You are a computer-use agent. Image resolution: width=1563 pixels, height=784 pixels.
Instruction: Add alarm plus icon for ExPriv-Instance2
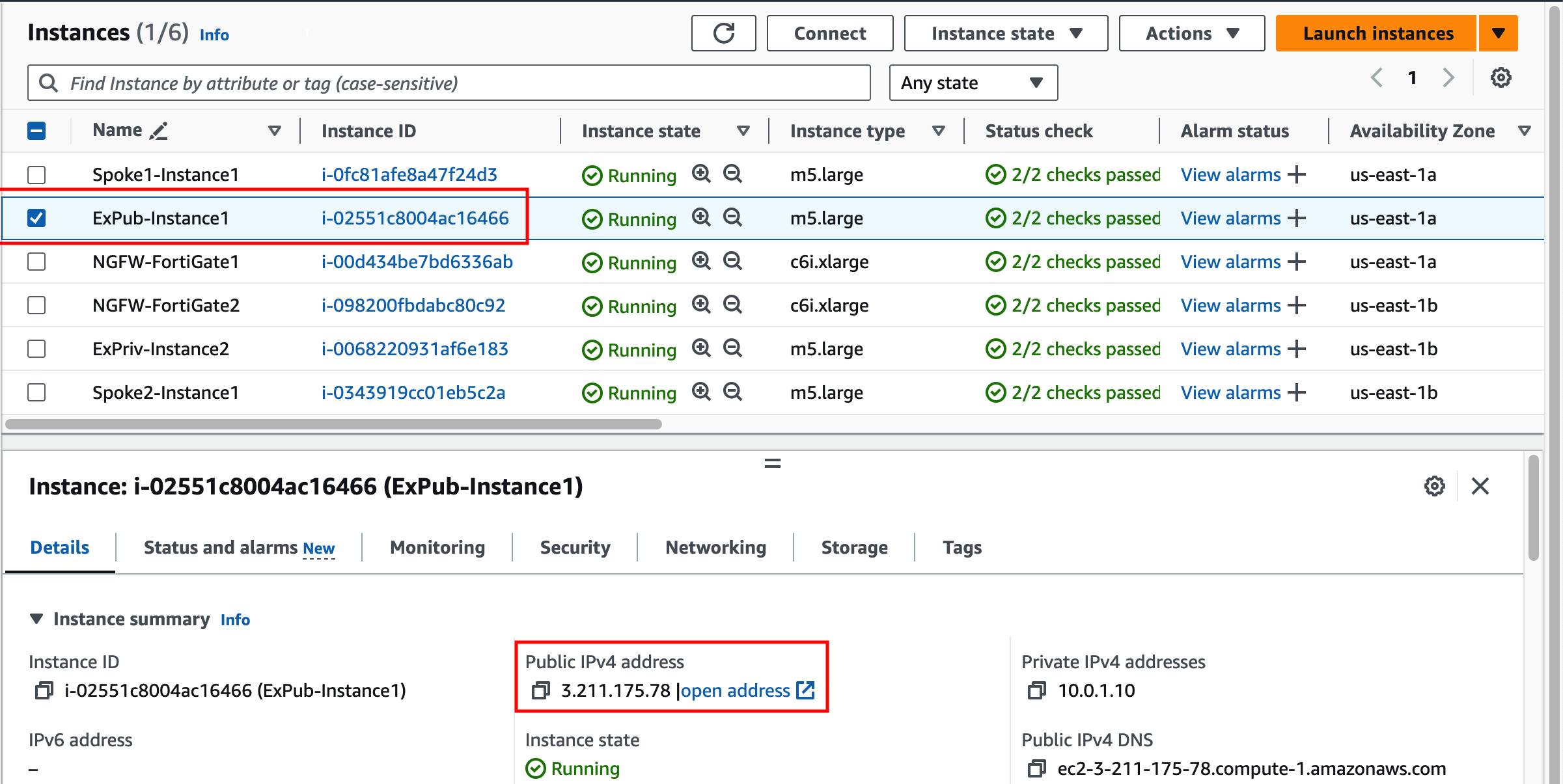1297,349
